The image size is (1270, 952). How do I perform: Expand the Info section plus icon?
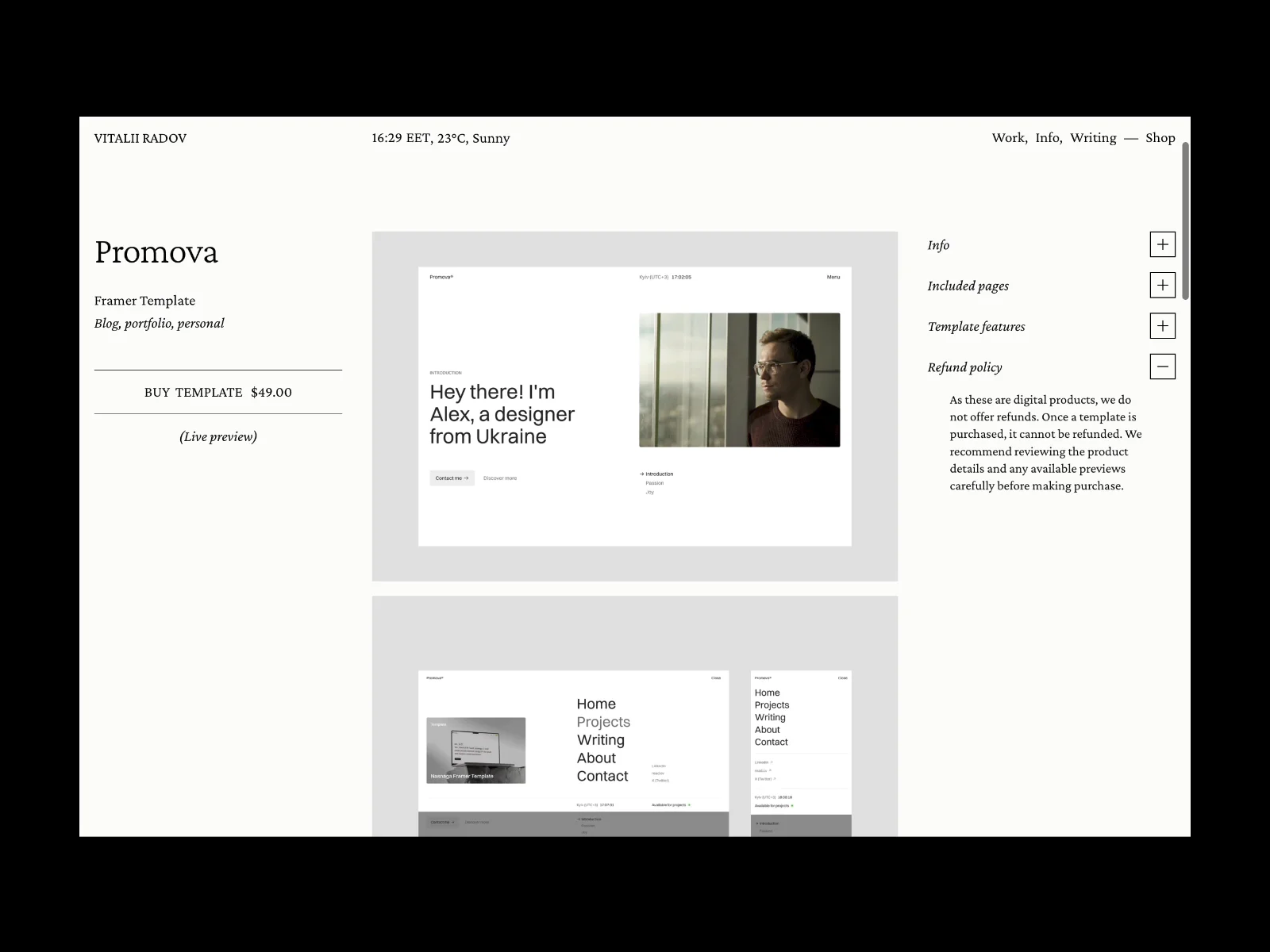[x=1162, y=244]
